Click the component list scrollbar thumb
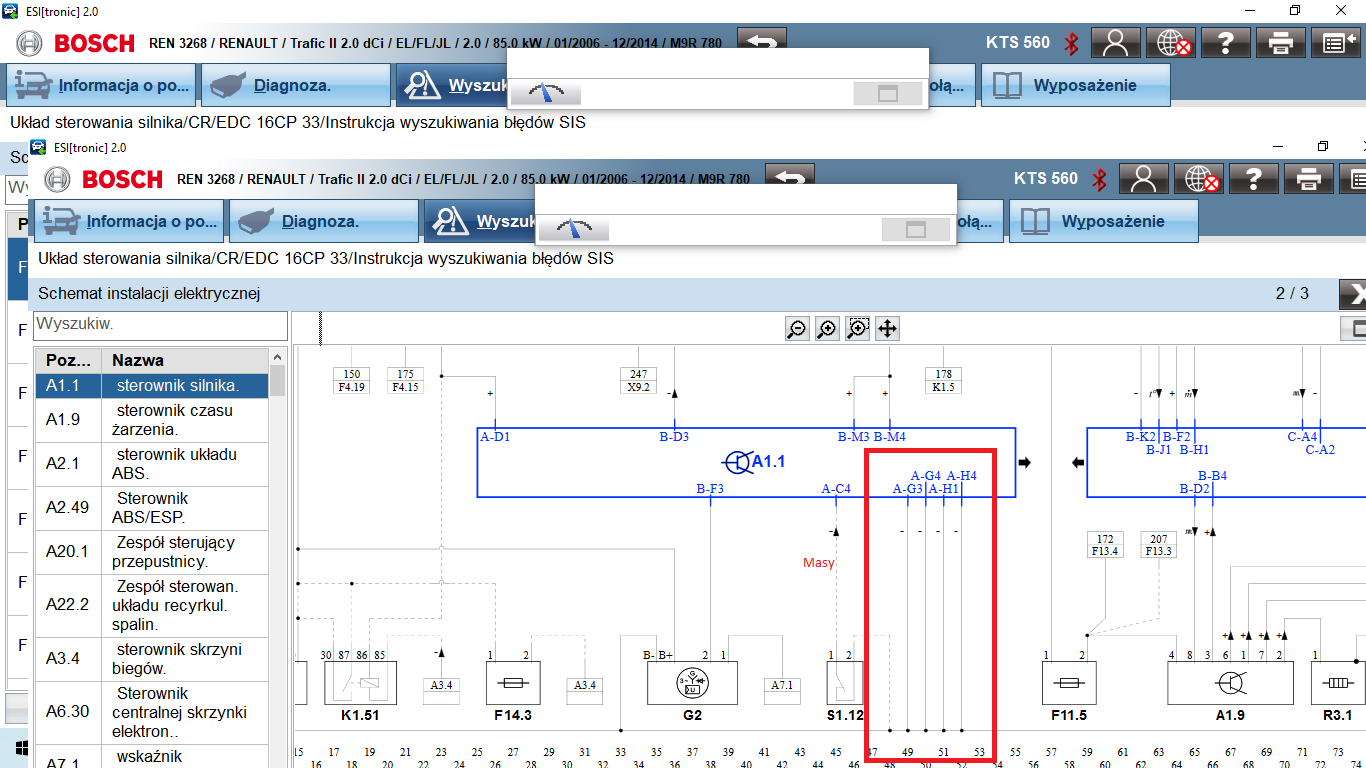The width and height of the screenshot is (1366, 768). pyautogui.click(x=278, y=381)
